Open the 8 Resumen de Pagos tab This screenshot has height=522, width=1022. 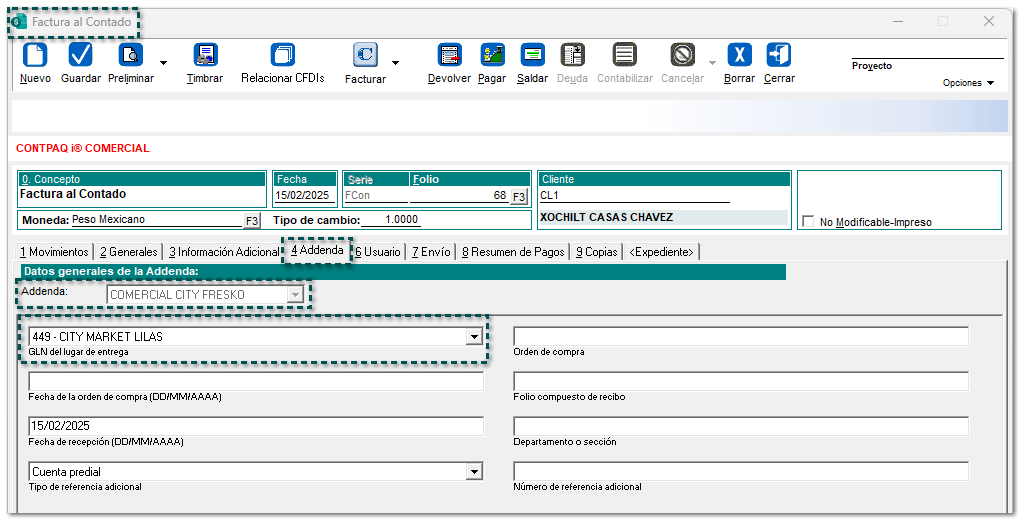[513, 252]
